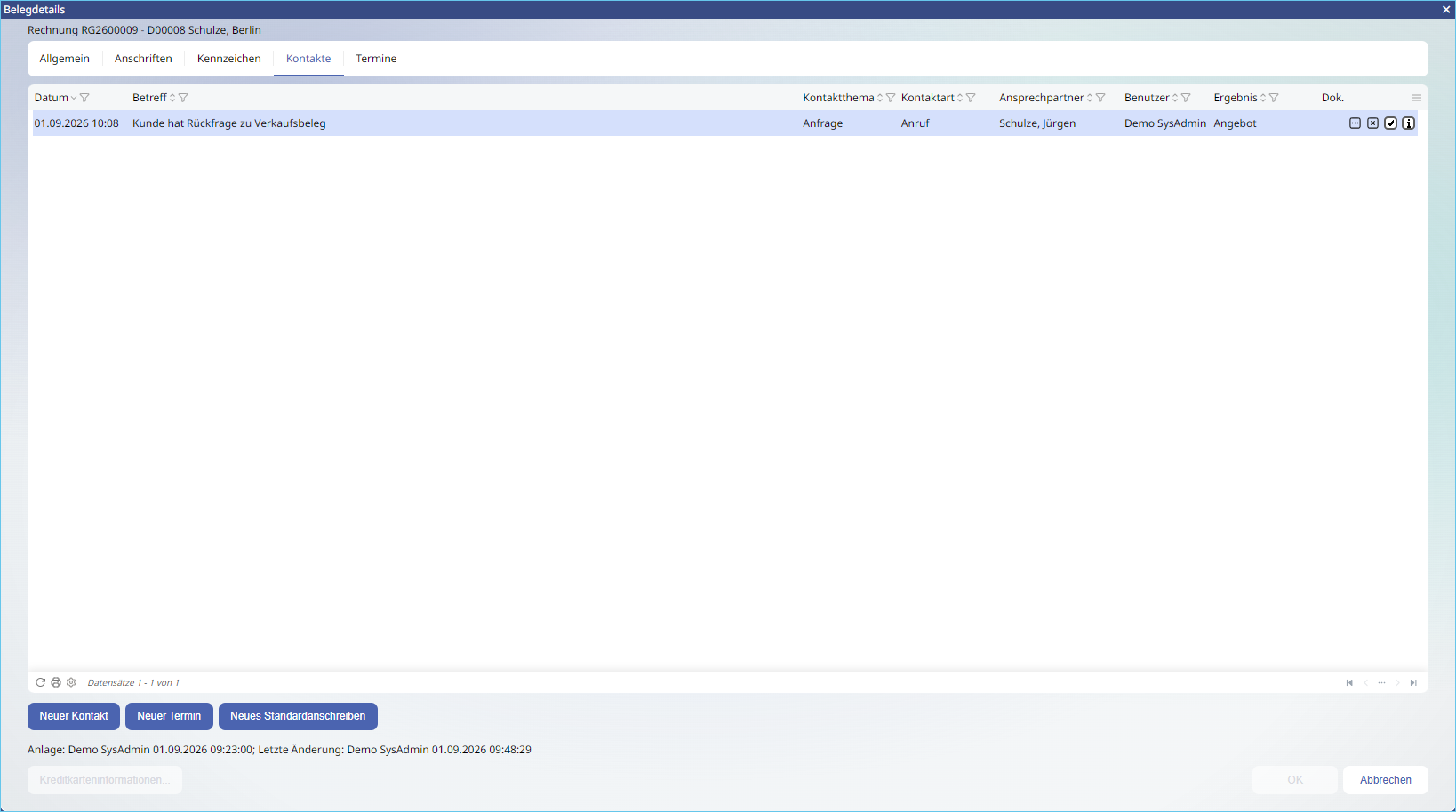Screen dimensions: 1456x812
Task: Open table settings gear
Action: coord(71,682)
